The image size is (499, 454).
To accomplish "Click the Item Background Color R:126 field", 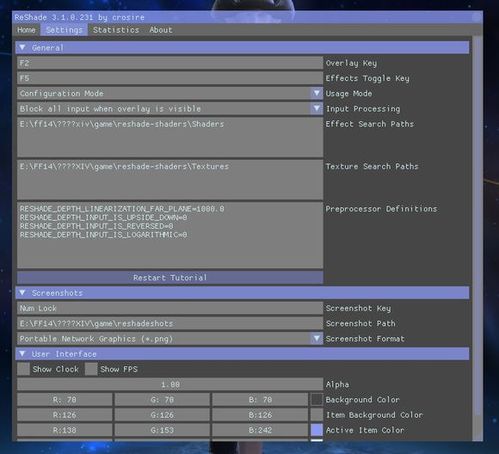I will 65,415.
